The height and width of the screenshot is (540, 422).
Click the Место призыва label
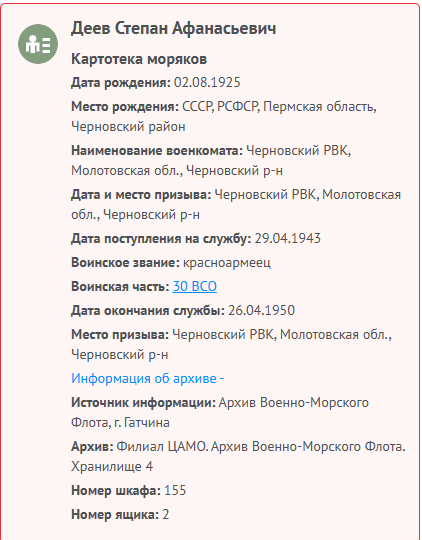click(x=120, y=334)
